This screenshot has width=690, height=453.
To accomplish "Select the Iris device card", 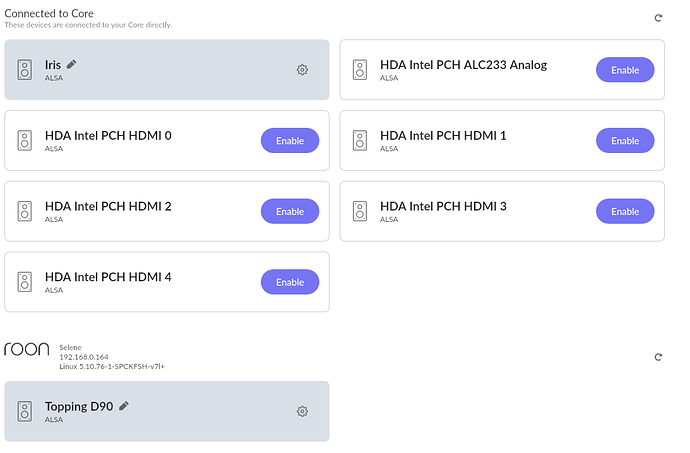I will [x=167, y=70].
